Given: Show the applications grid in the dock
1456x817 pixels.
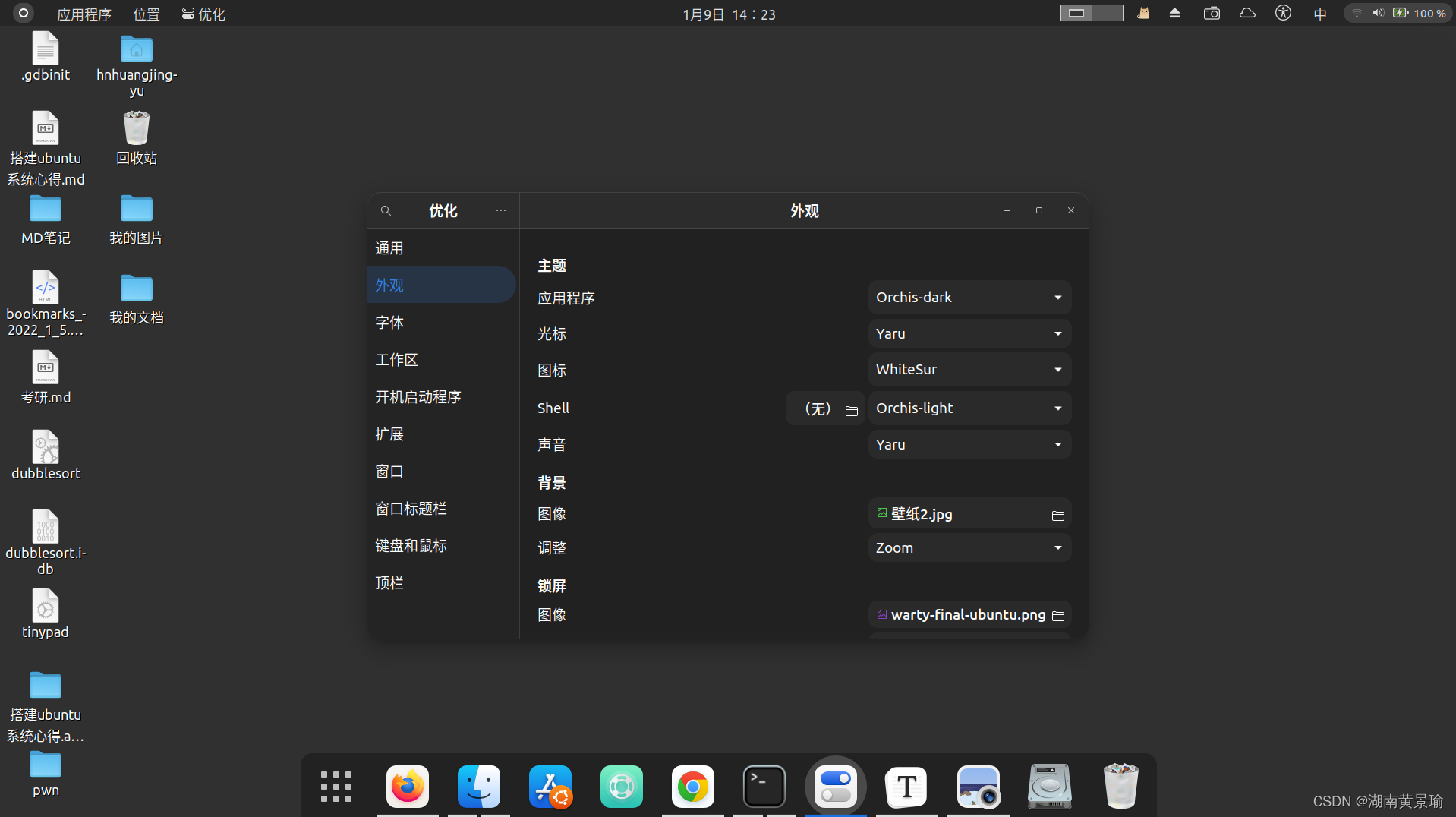Looking at the screenshot, I should [336, 787].
